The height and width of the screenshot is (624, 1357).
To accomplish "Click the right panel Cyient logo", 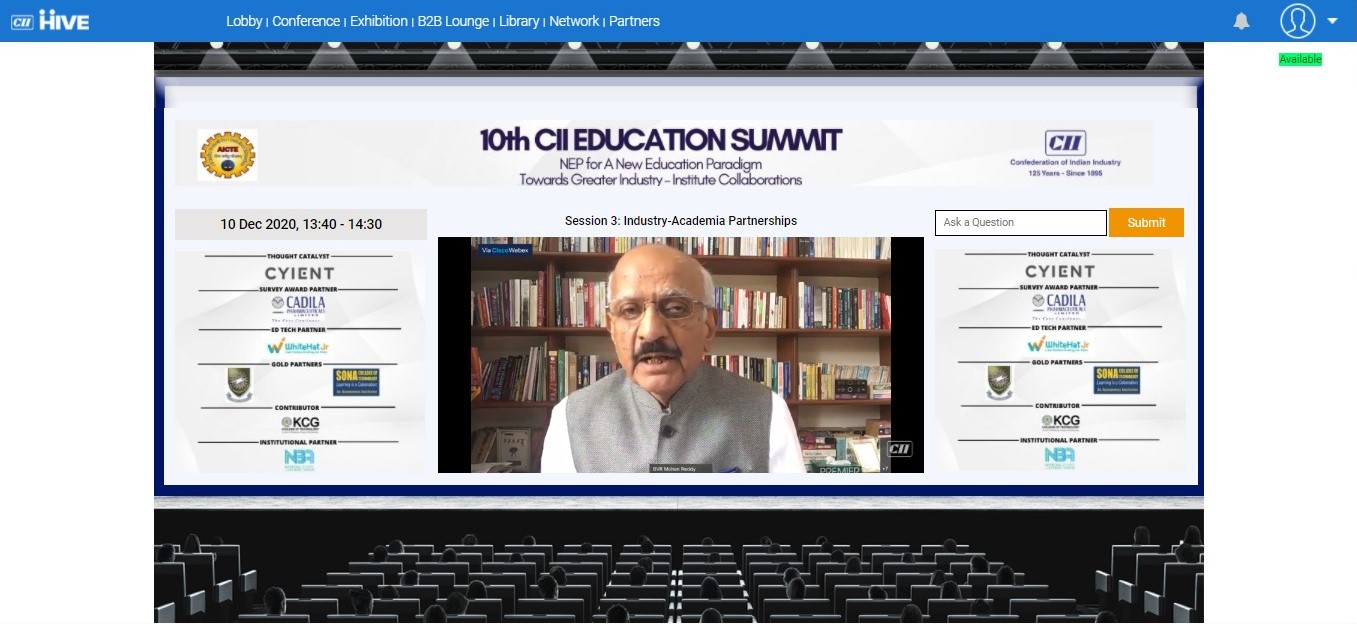I will click(x=1059, y=271).
